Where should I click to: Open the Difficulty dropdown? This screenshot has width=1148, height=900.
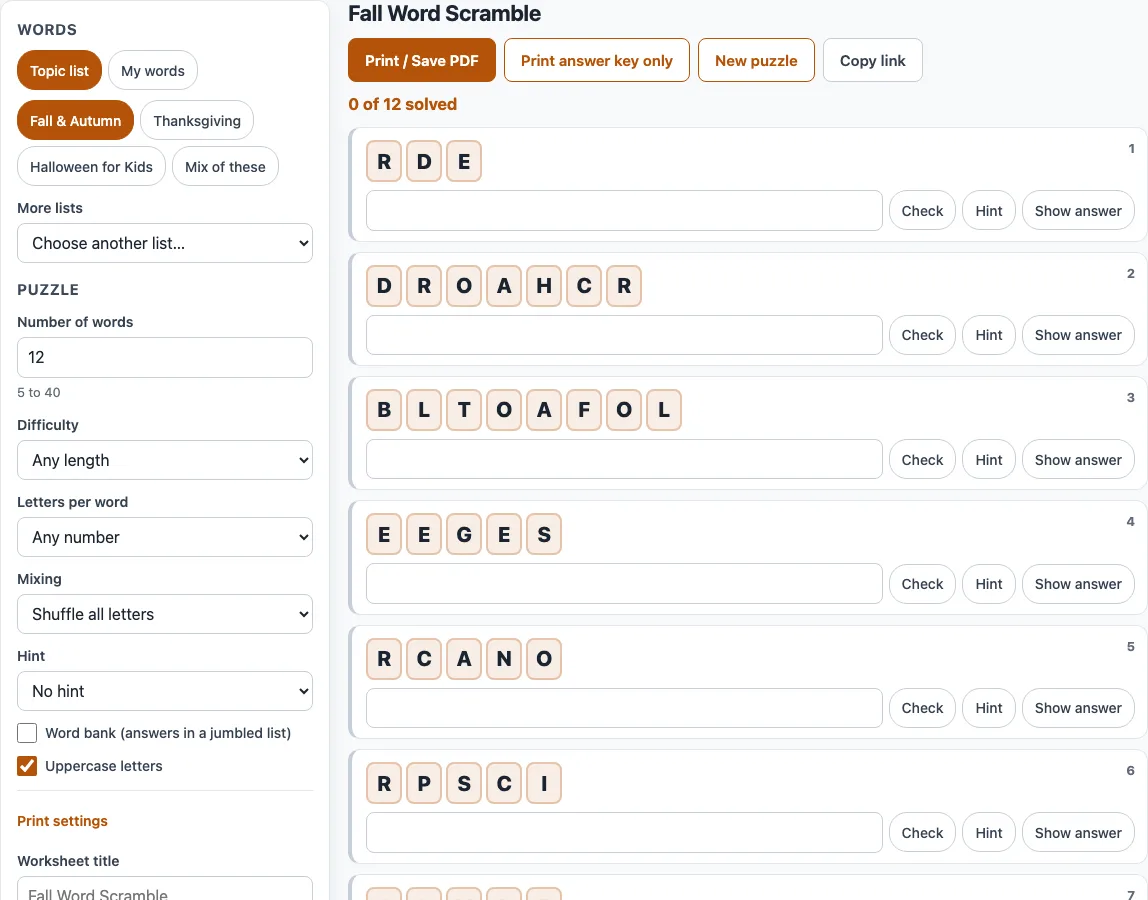click(x=165, y=460)
